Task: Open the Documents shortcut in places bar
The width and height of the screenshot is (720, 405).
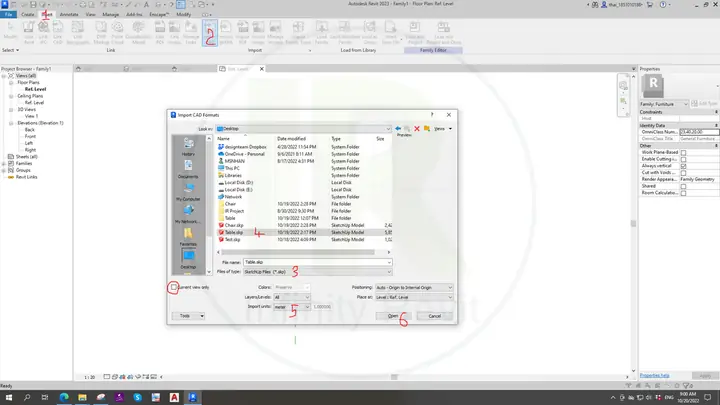Action: 188,169
